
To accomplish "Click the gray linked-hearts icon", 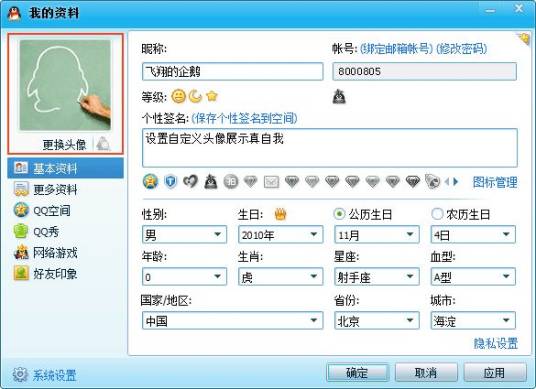I will pos(190,181).
